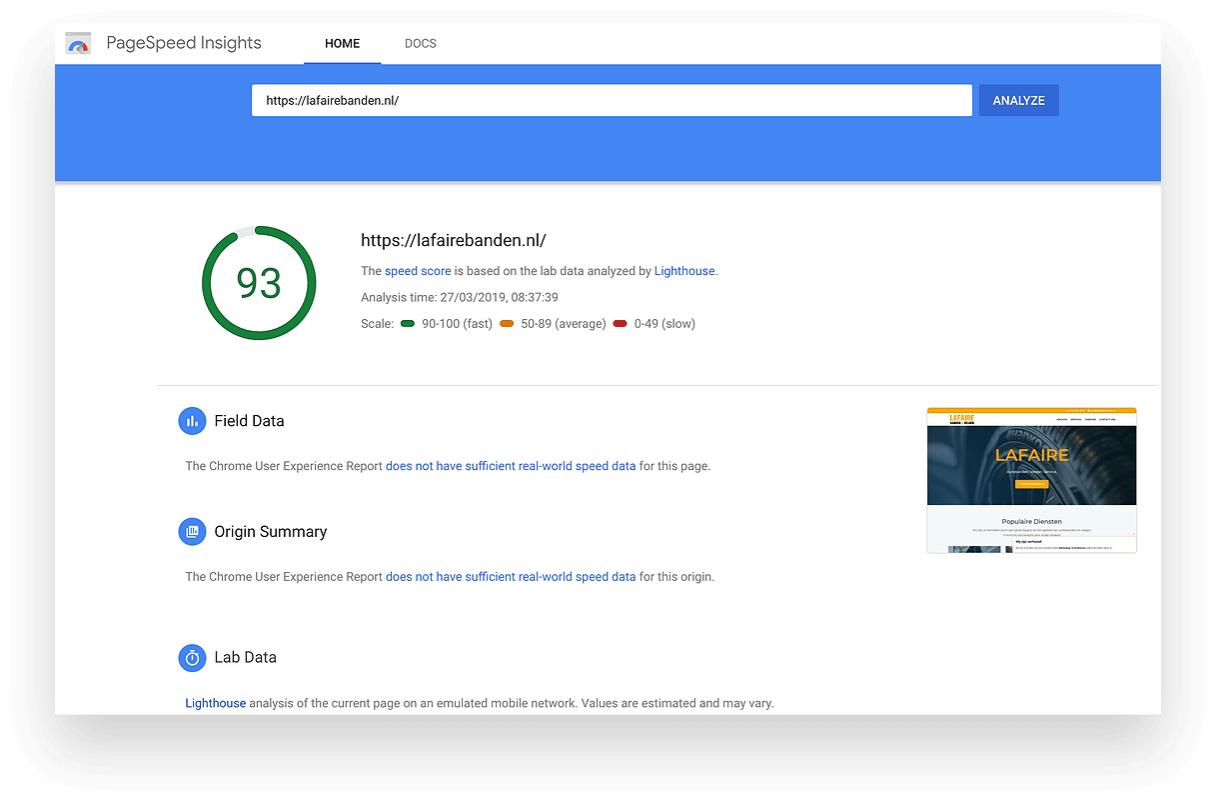The height and width of the screenshot is (802, 1216).
Task: Open the insufficient speed data link under Origin Summary
Action: [510, 577]
